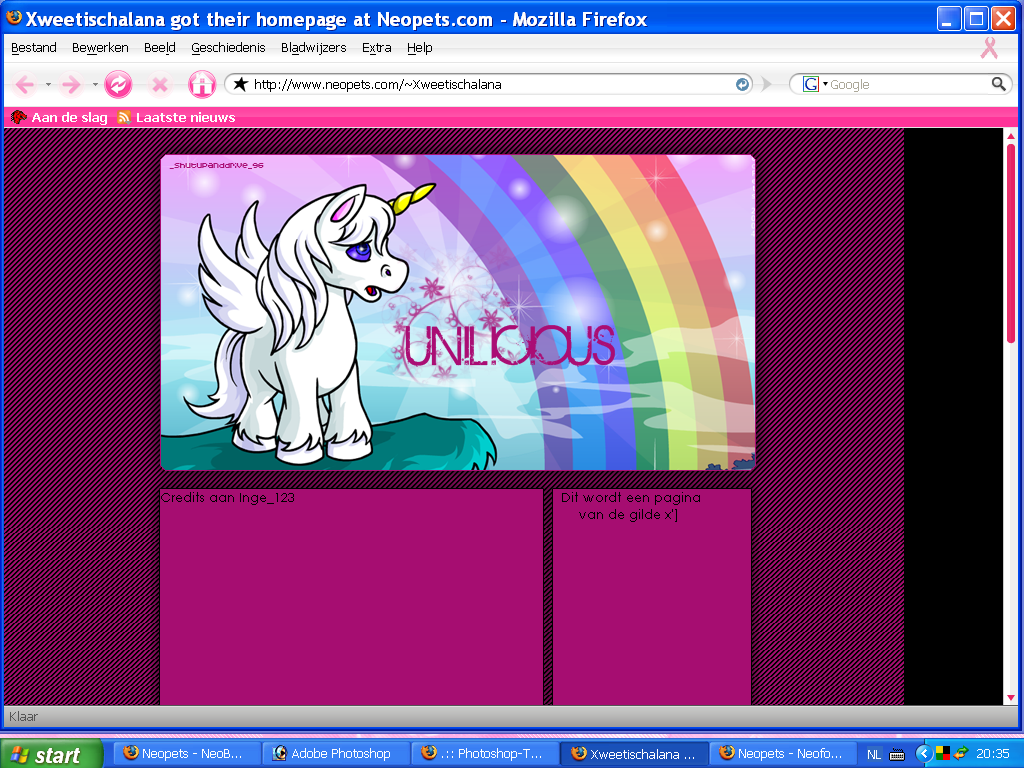Expand hidden tray icons with blue arrow

923,754
